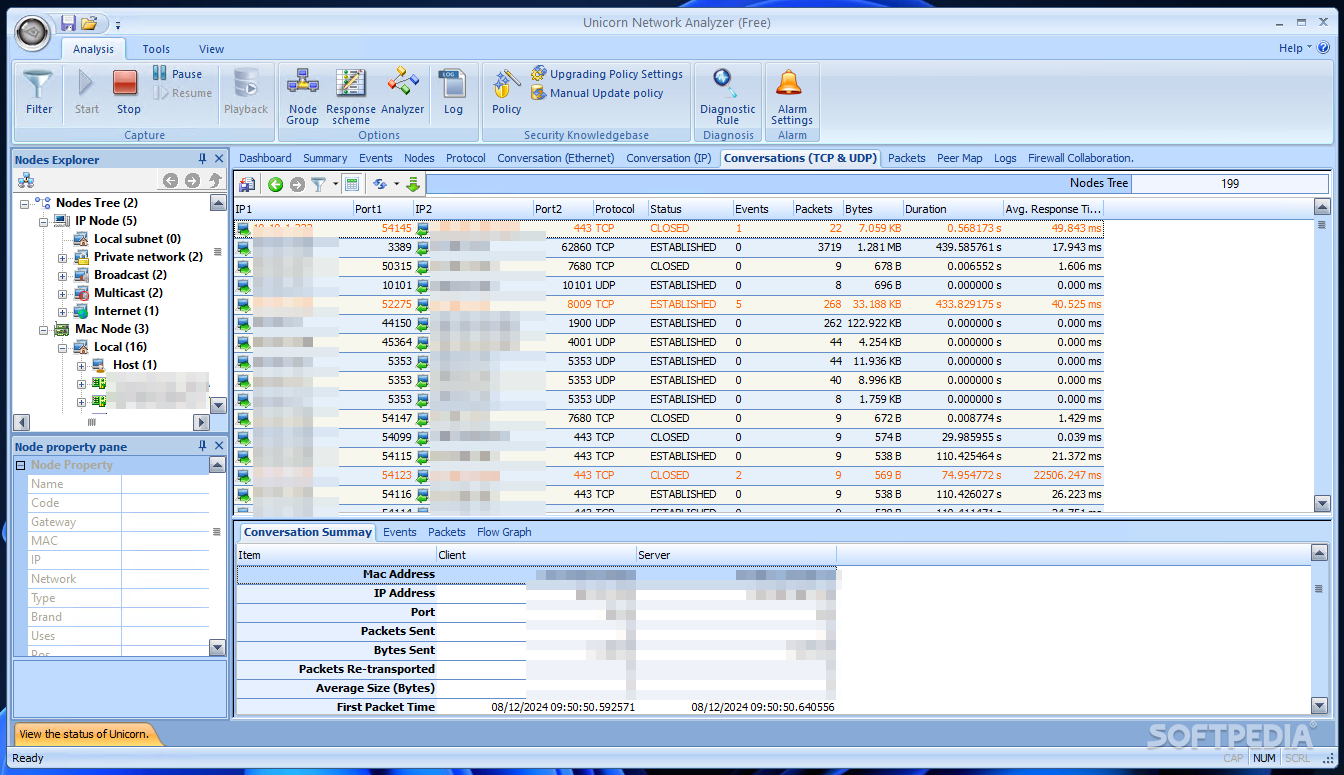The image size is (1344, 775).
Task: Choose Manual Update policy
Action: point(598,93)
